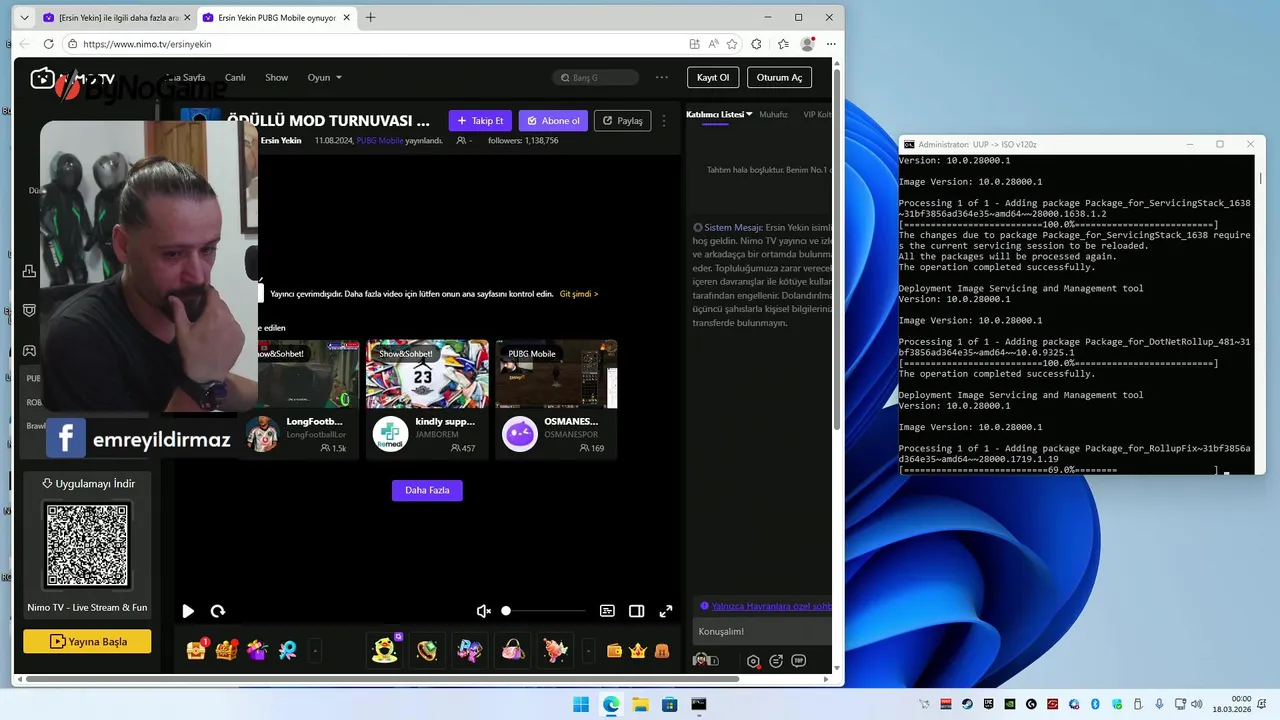Click the Yalnızca Hayranlara özel sohbet link
This screenshot has height=720, width=1280.
770,606
